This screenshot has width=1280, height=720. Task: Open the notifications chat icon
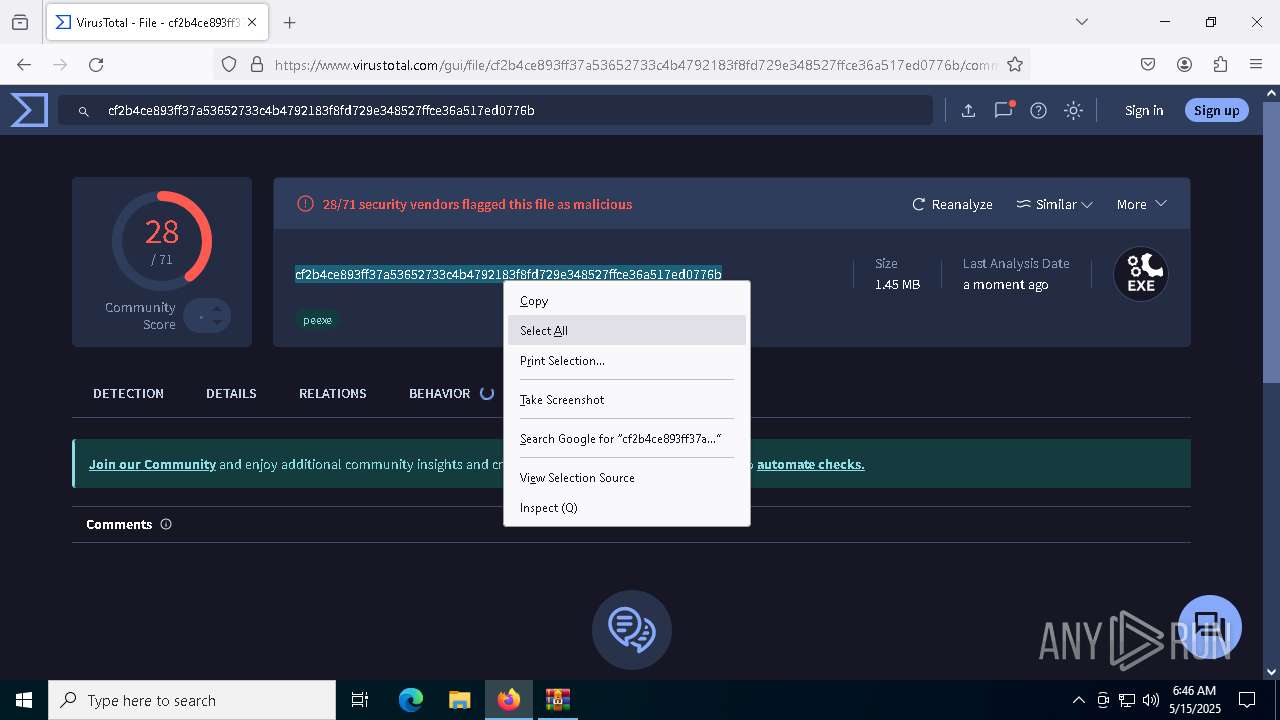1003,110
